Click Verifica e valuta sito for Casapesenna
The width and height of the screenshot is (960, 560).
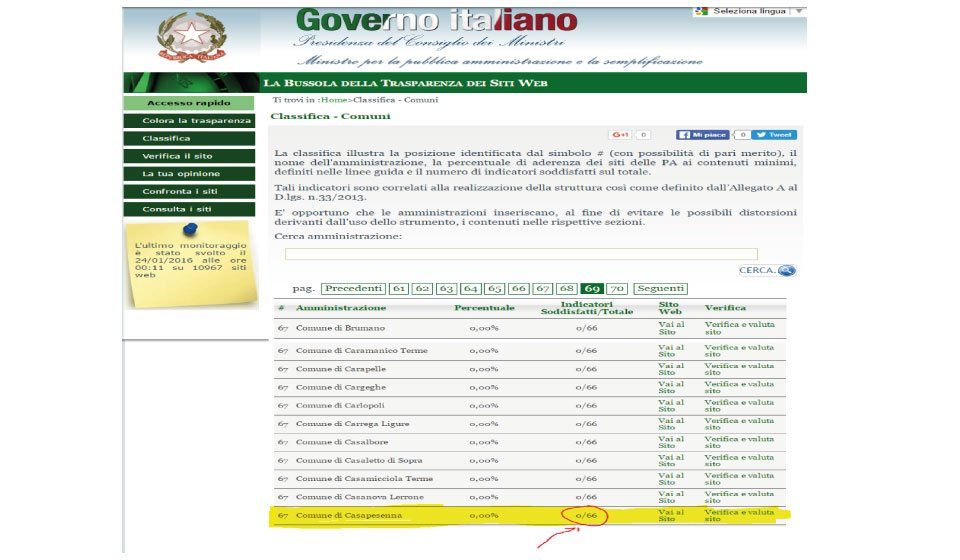coord(739,515)
